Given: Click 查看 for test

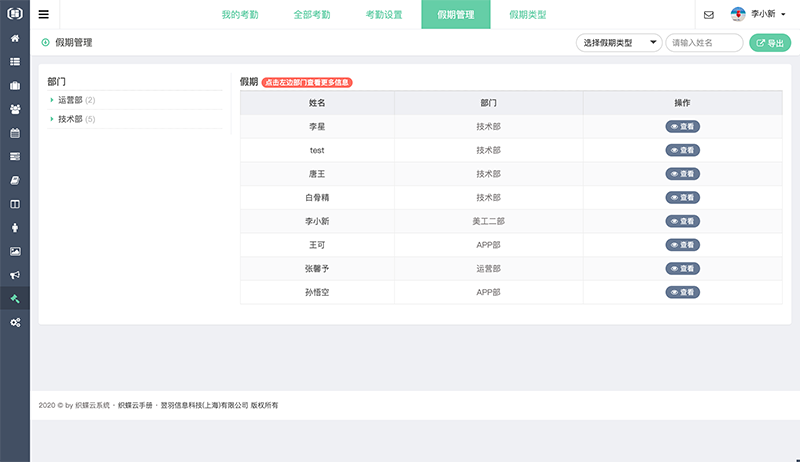Looking at the screenshot, I should tap(682, 150).
